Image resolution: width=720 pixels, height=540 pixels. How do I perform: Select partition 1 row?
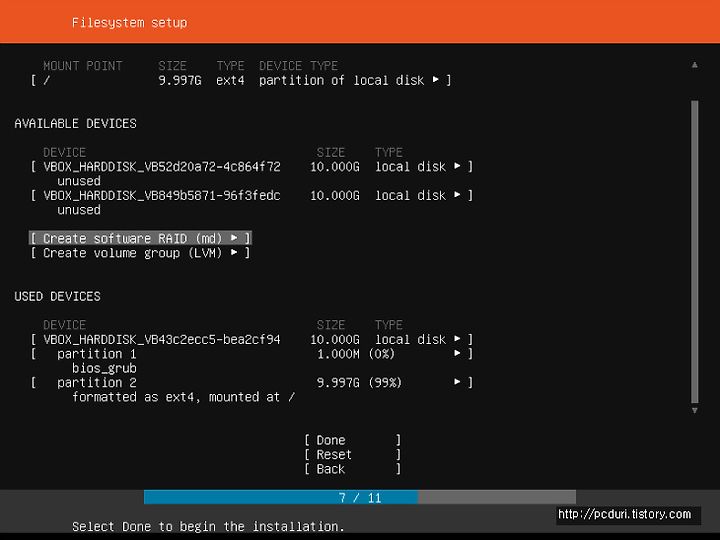(252, 354)
